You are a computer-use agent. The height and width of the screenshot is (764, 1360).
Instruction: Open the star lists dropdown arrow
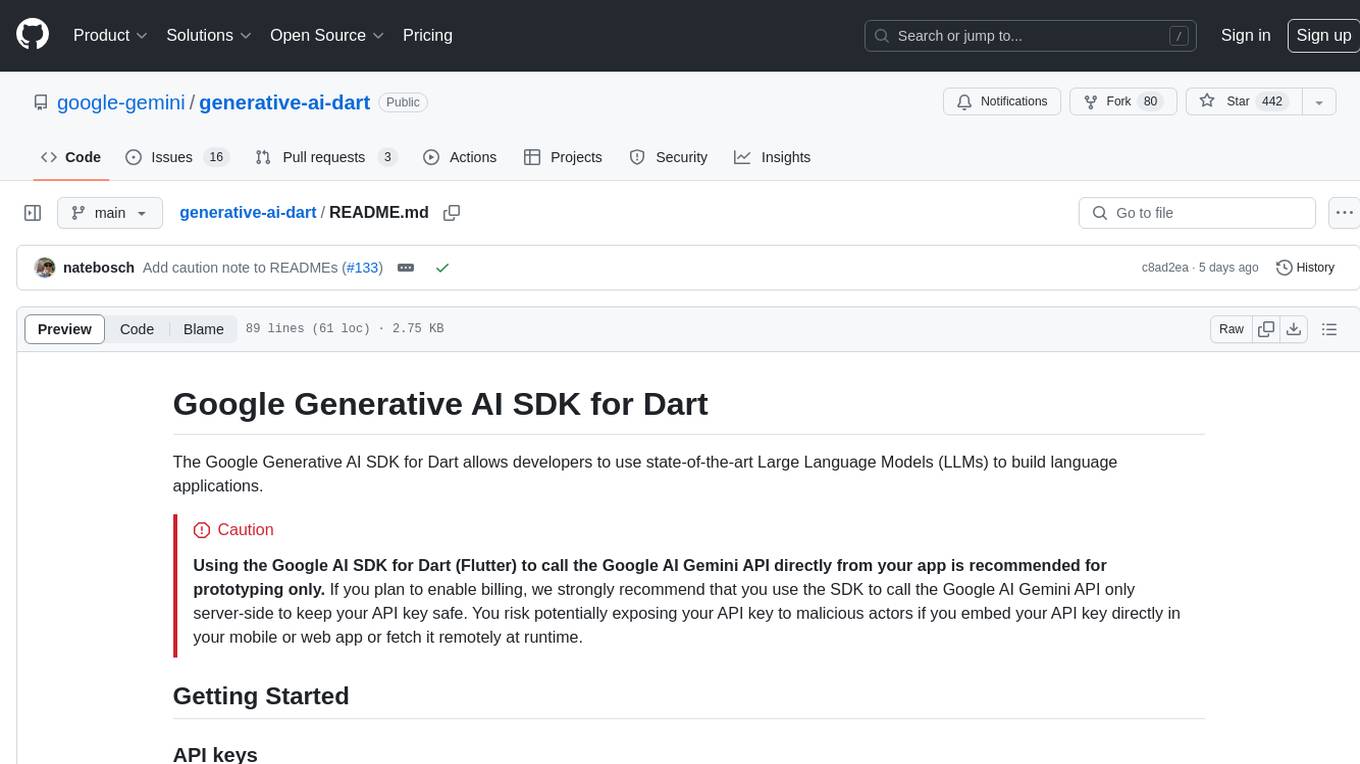[1319, 102]
